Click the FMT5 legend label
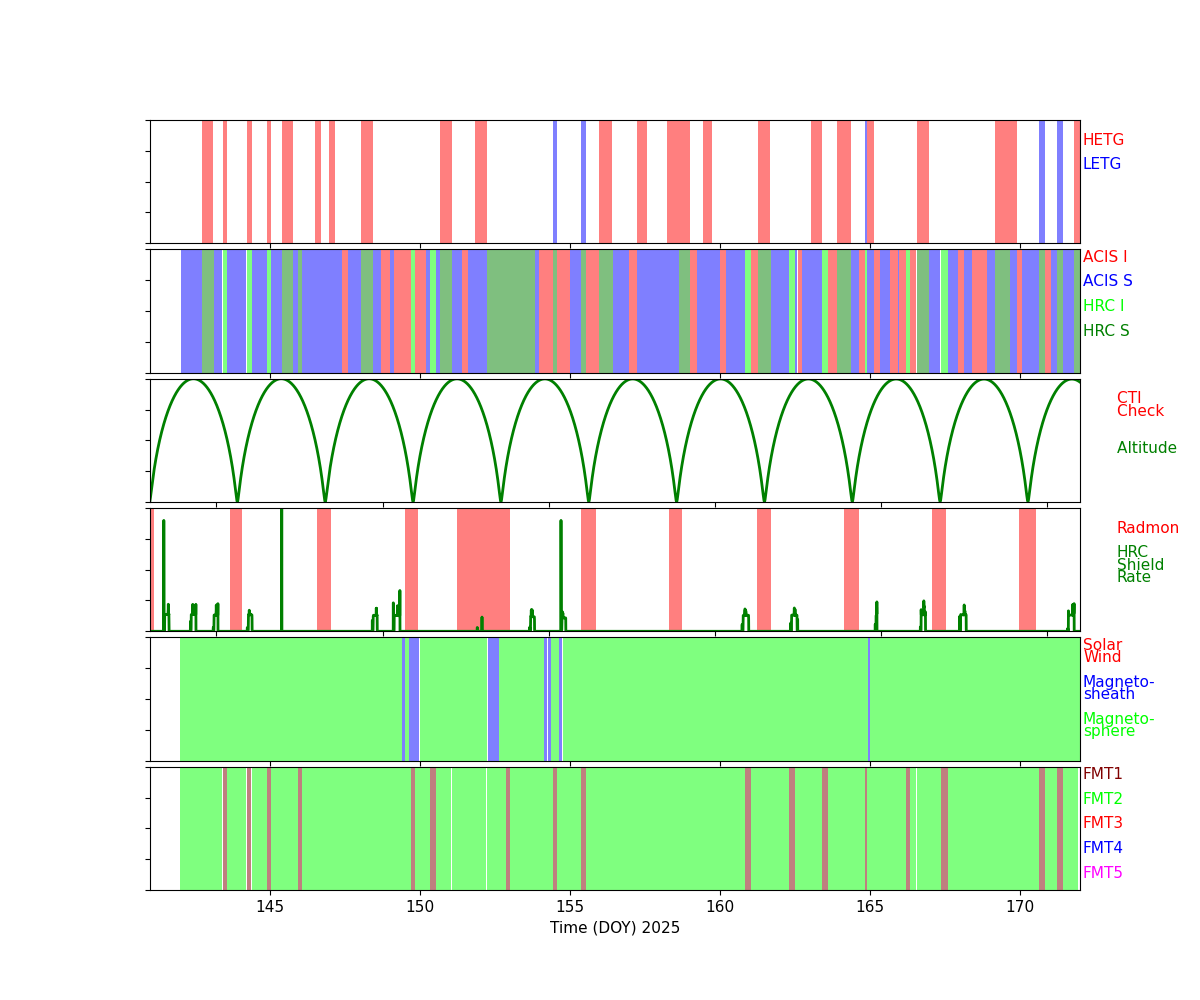Viewport: 1200px width, 1000px height. [x=1103, y=873]
